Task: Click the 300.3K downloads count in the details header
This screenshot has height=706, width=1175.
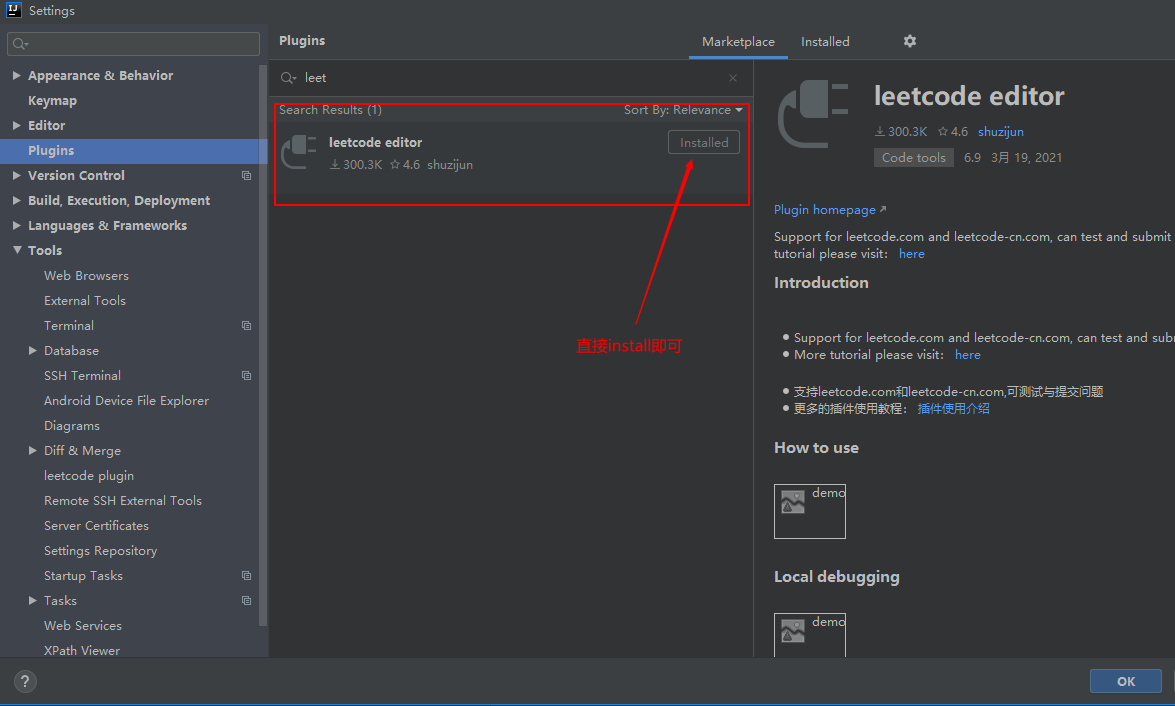Action: (901, 132)
